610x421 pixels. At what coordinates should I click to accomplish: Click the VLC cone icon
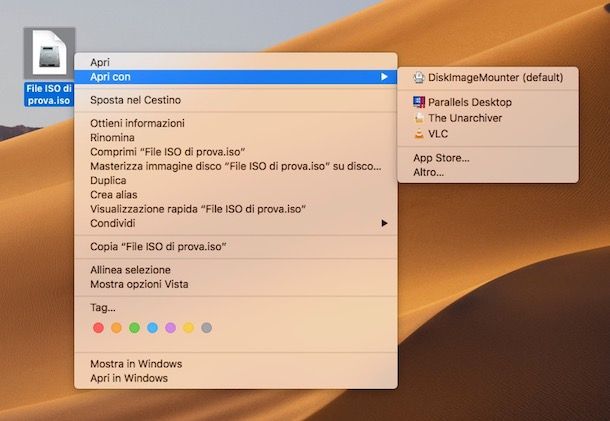click(x=419, y=134)
